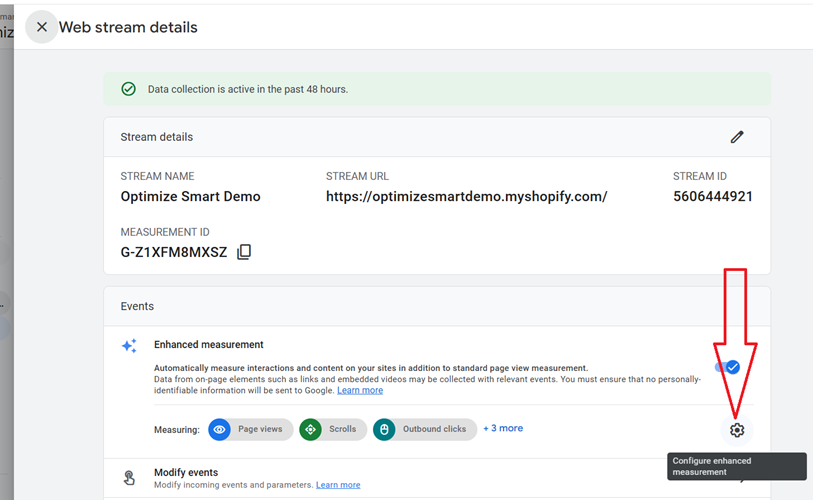Expand the + 3 more measuring list

(503, 428)
